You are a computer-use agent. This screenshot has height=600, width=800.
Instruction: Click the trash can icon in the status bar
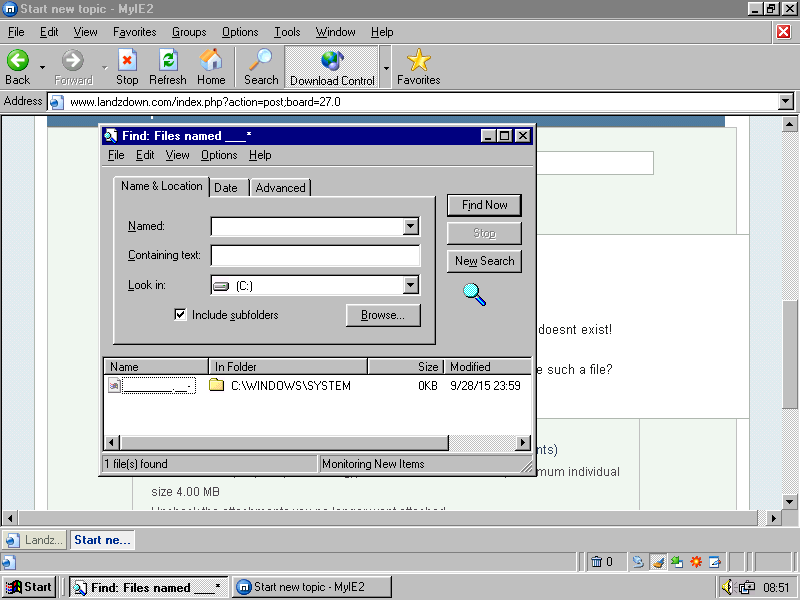pyautogui.click(x=596, y=562)
